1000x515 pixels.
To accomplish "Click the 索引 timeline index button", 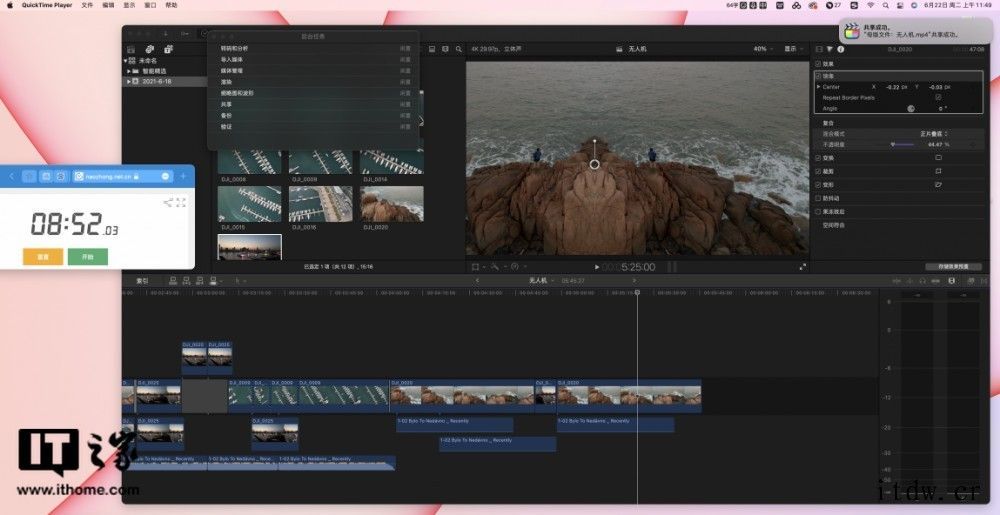I will coord(142,280).
